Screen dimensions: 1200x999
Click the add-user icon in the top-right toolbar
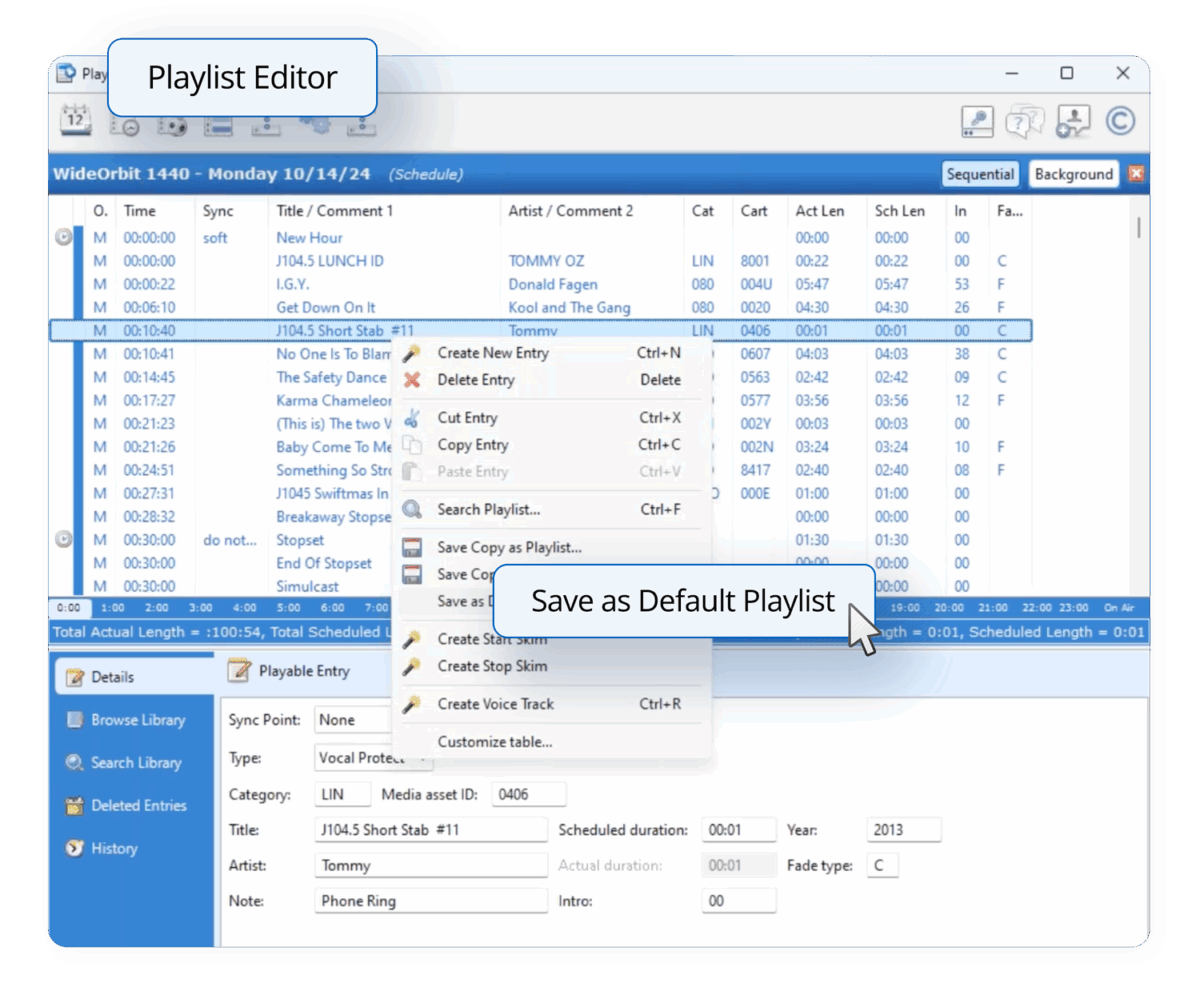pyautogui.click(x=1072, y=121)
